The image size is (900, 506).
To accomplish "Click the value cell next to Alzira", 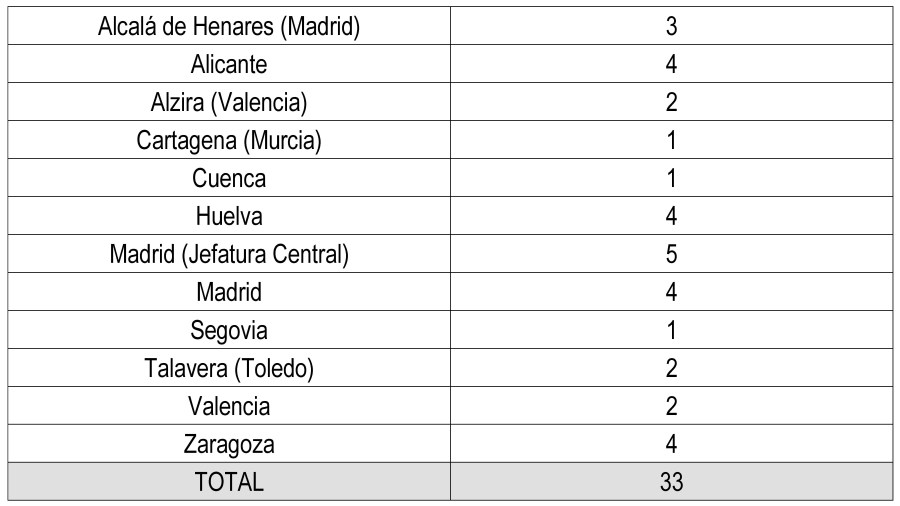I will point(671,103).
